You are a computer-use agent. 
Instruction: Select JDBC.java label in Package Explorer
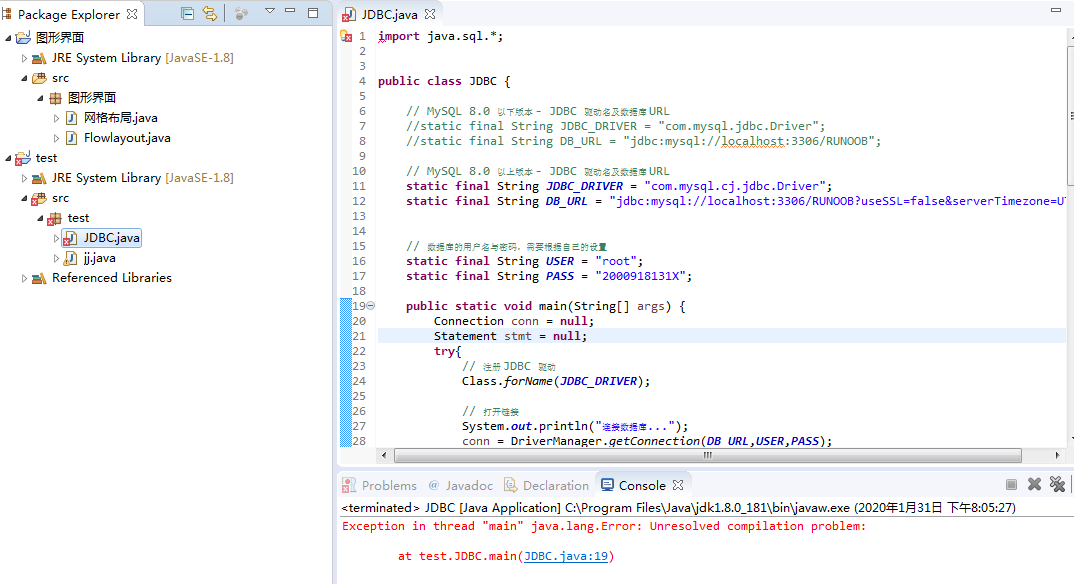coord(112,238)
